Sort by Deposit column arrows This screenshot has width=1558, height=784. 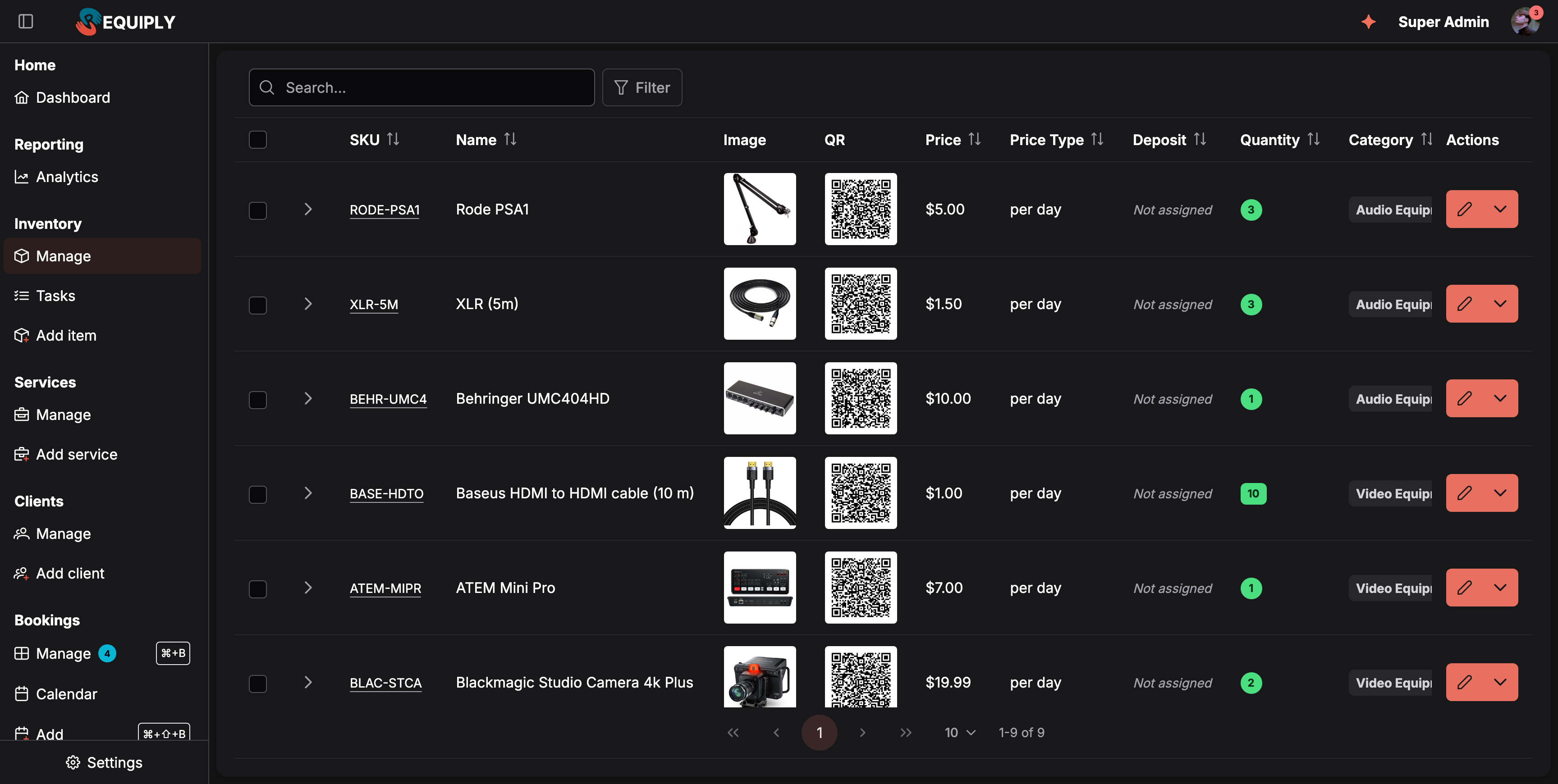1200,140
